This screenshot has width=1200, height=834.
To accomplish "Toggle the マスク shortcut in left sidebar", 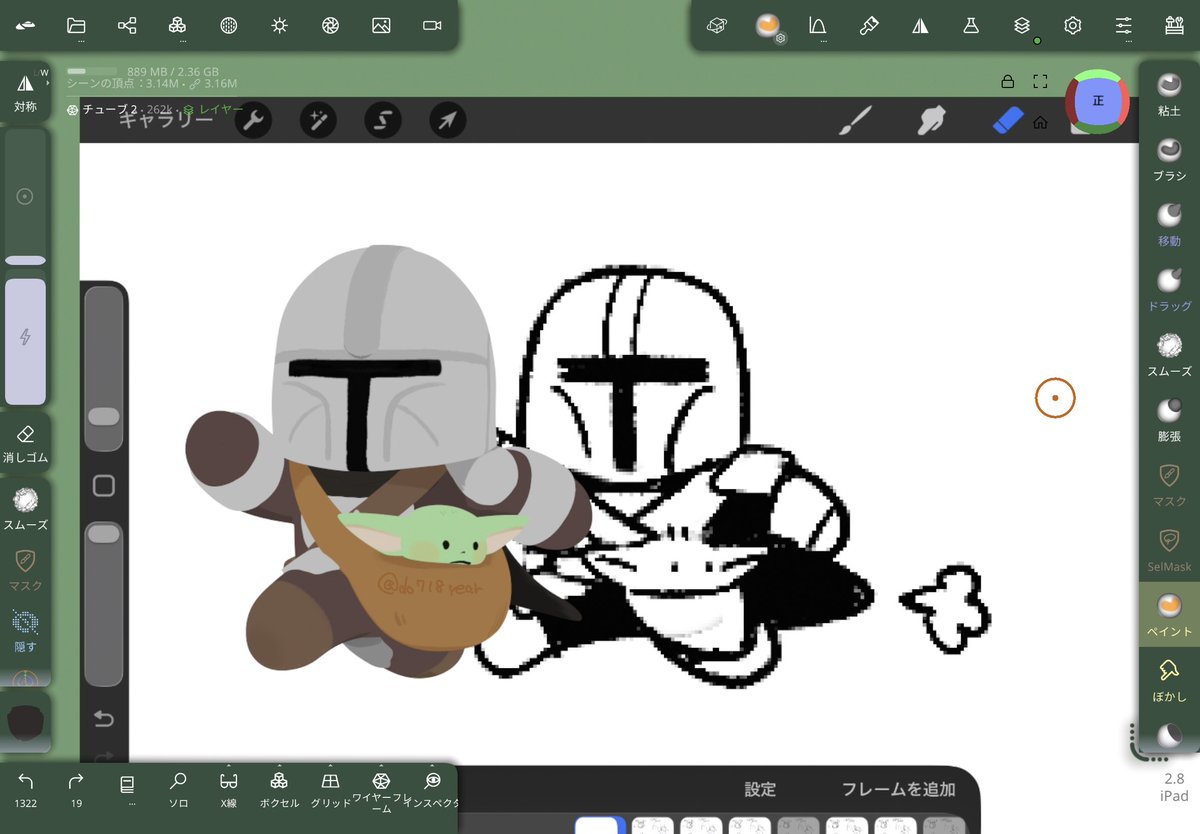I will pyautogui.click(x=26, y=571).
